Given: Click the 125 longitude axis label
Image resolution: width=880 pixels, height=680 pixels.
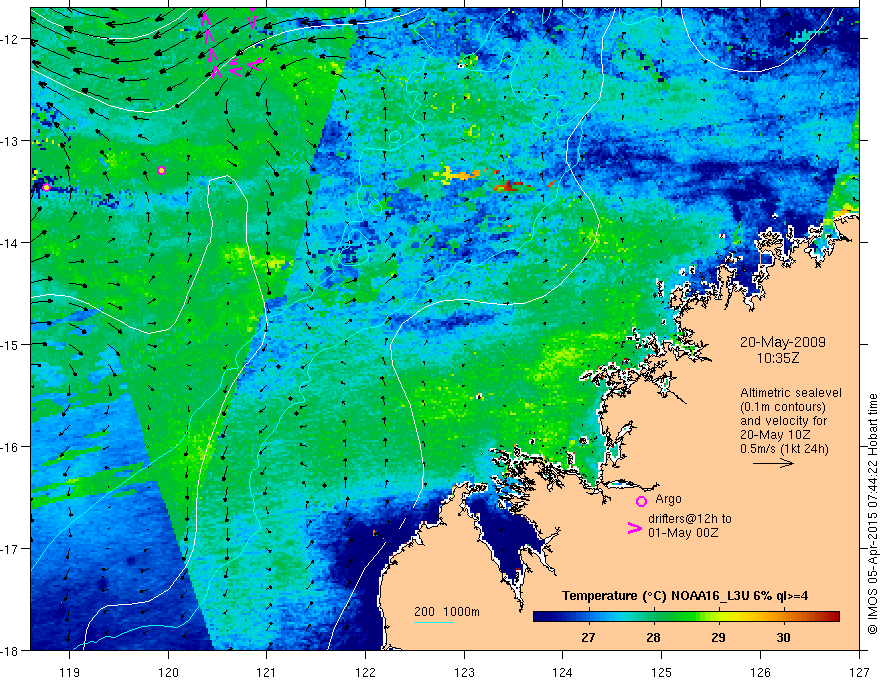Looking at the screenshot, I should (x=661, y=672).
